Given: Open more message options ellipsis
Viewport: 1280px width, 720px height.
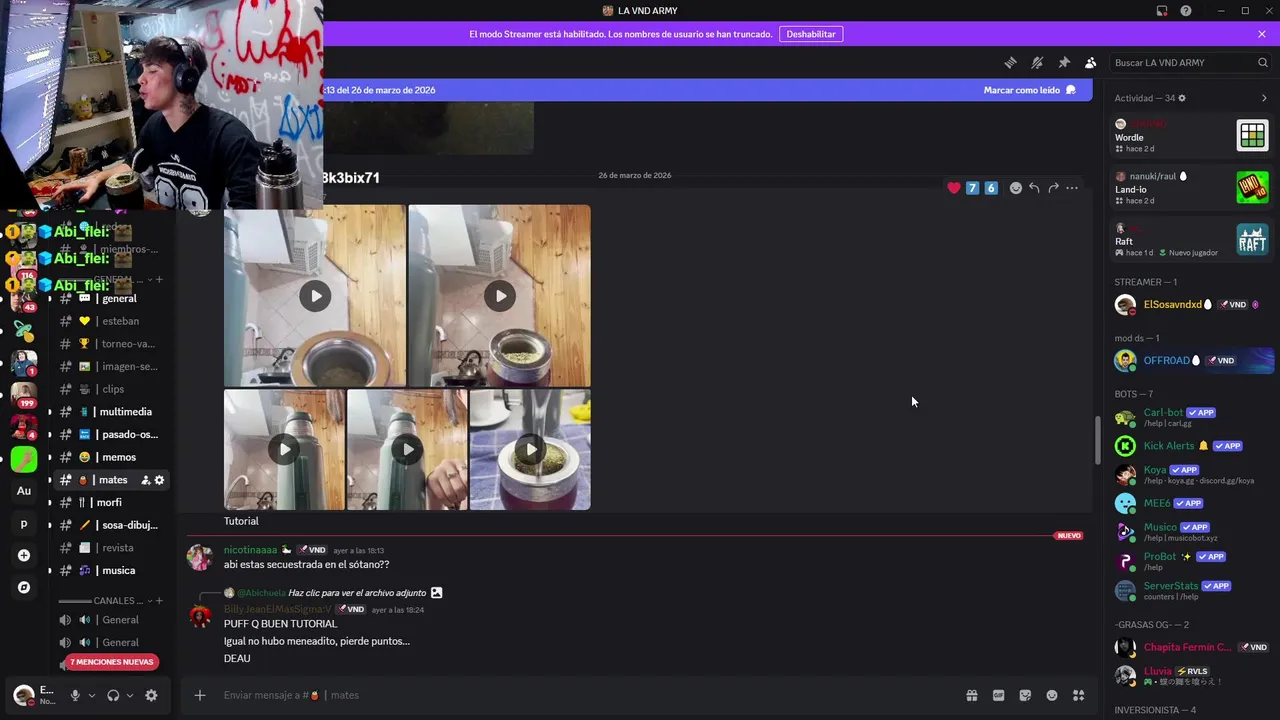Looking at the screenshot, I should [1072, 188].
